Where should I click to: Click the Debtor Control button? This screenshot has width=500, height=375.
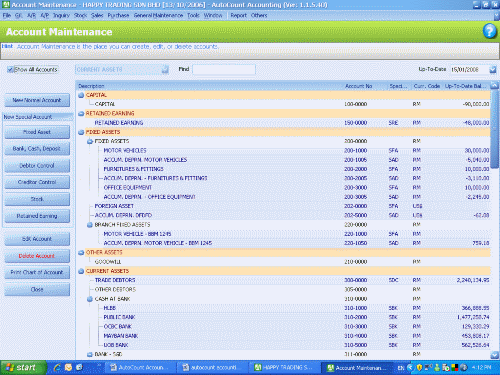coord(37,165)
